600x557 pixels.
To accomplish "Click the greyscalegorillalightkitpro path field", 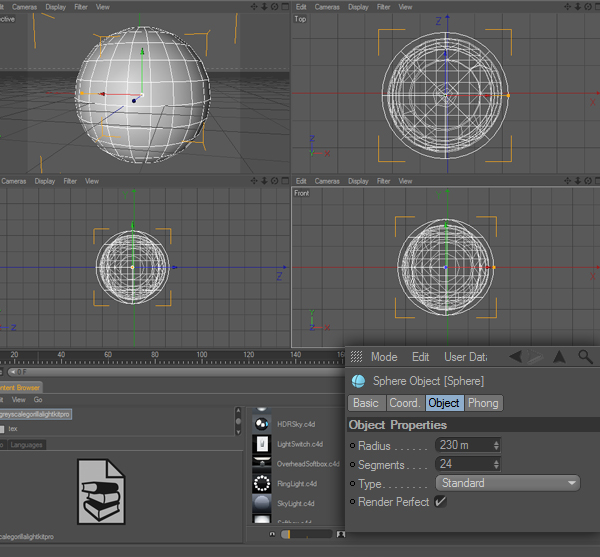I will click(35, 414).
